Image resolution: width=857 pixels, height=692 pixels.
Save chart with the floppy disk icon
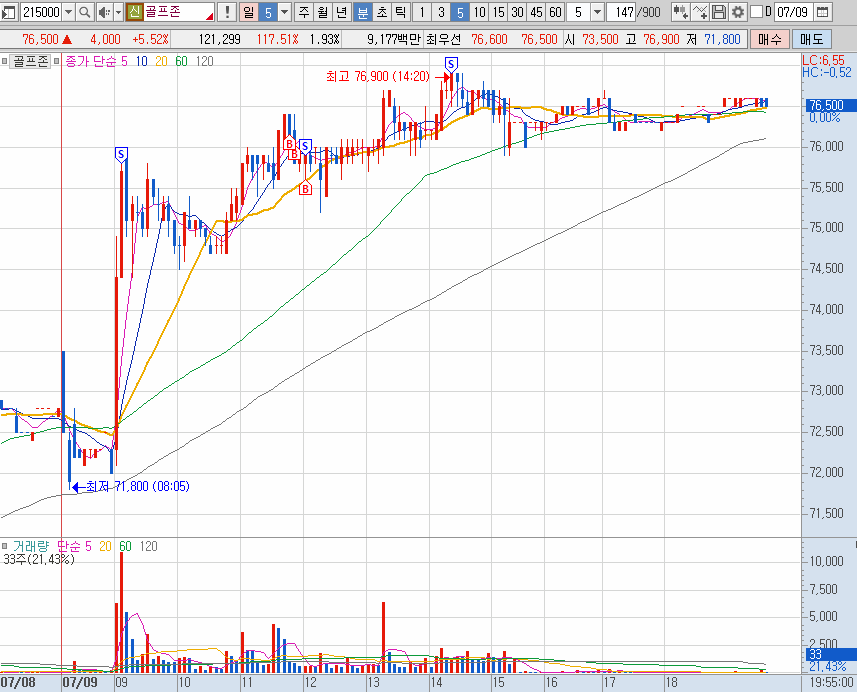[x=719, y=12]
